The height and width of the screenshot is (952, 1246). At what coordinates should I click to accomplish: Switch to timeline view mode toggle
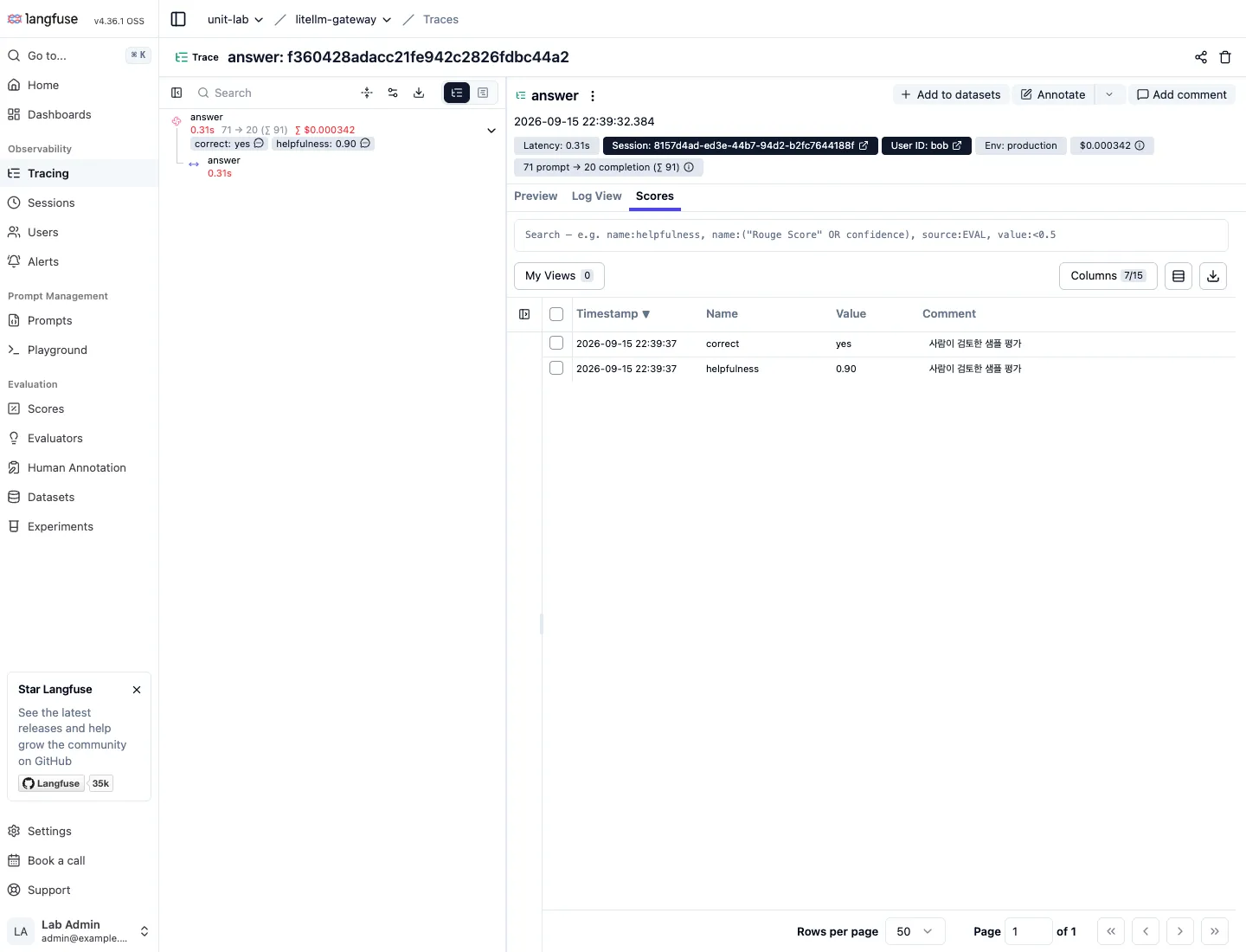[x=483, y=93]
